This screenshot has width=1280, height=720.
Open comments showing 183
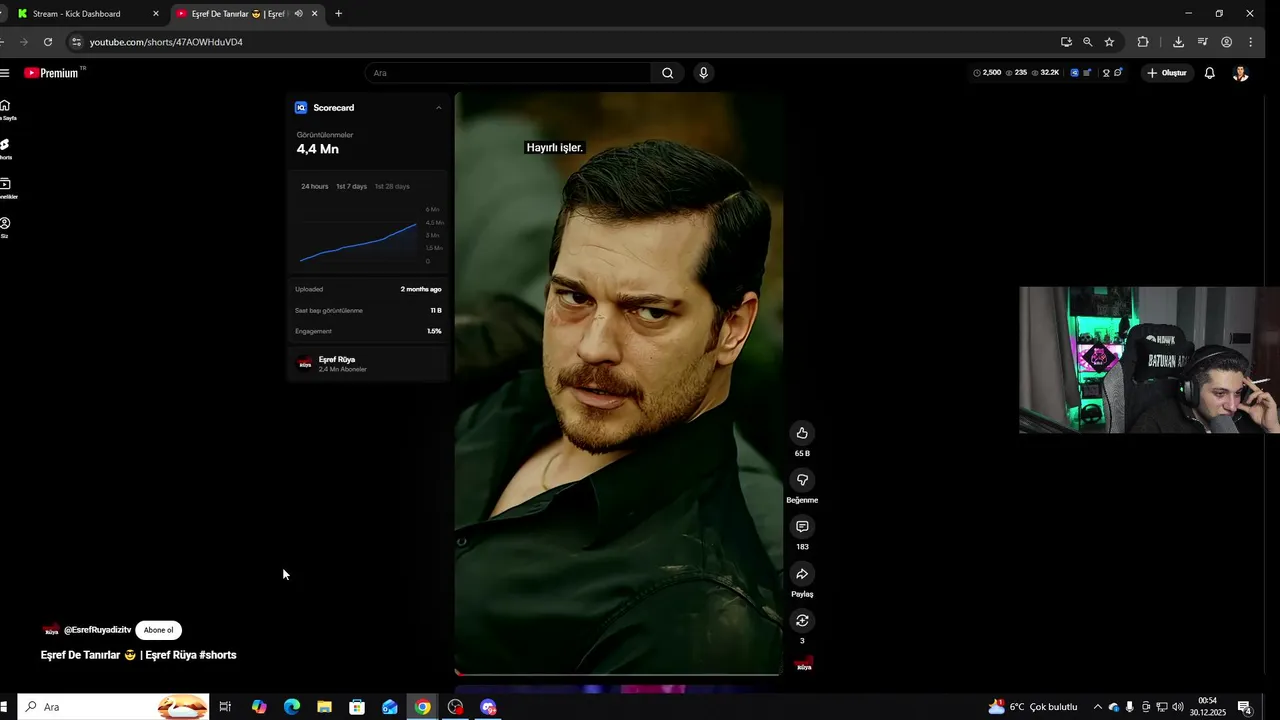[x=802, y=527]
